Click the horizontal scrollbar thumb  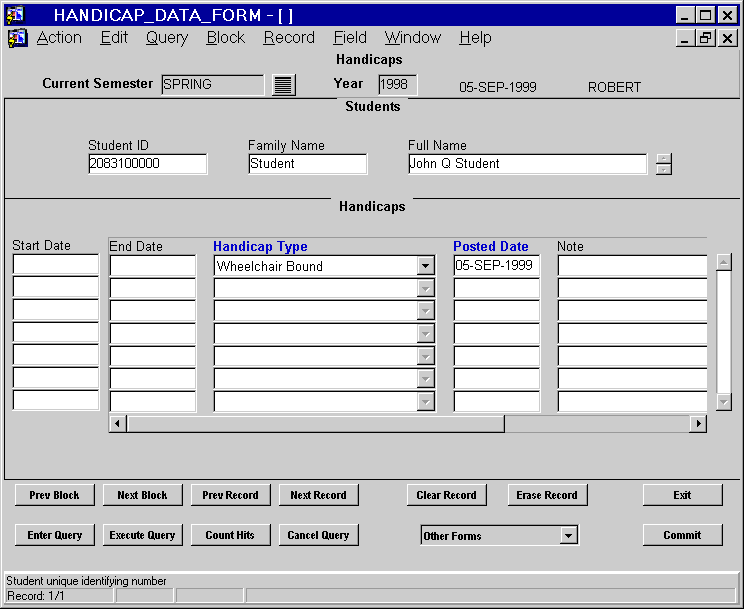click(x=316, y=423)
